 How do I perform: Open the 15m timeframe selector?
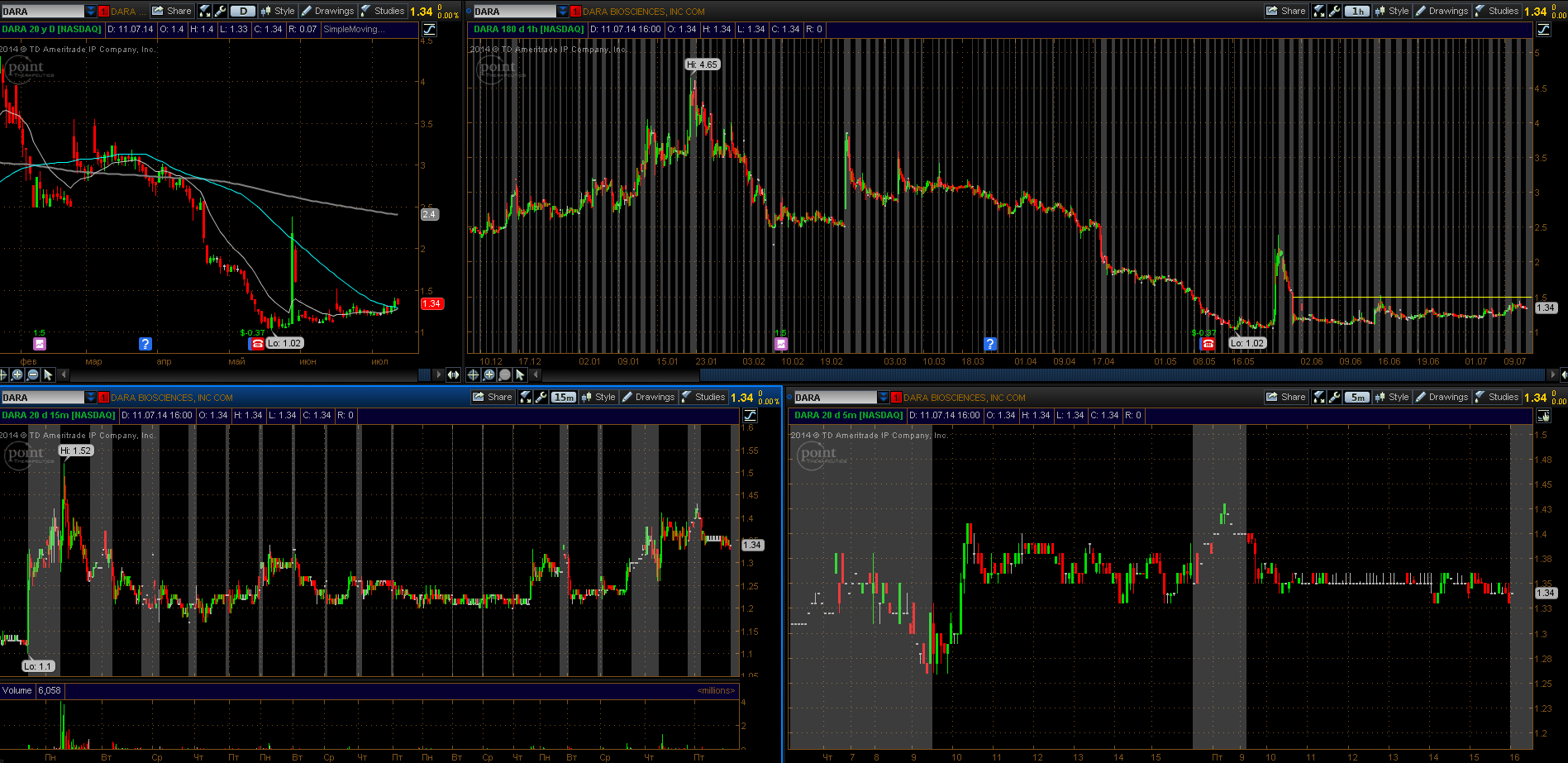click(x=564, y=397)
